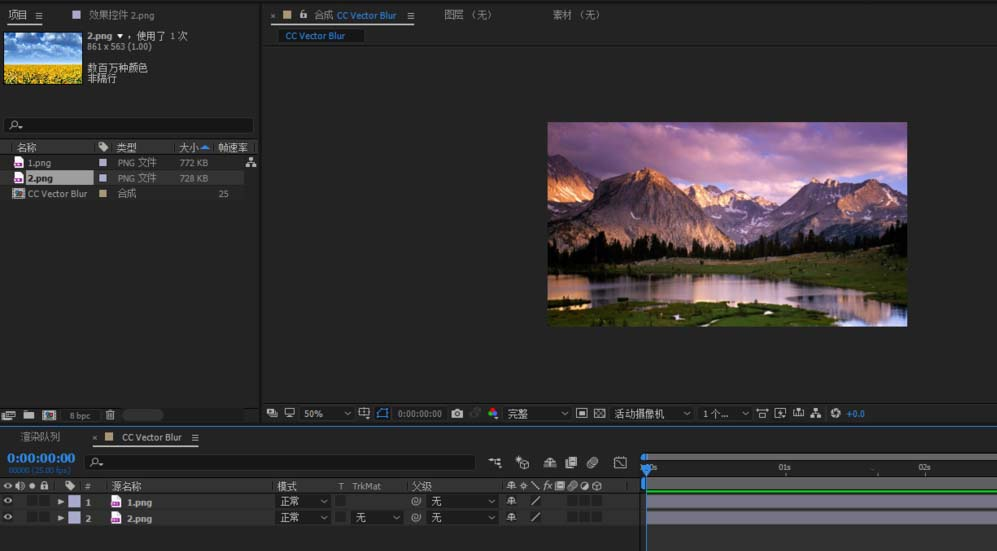This screenshot has height=551, width=997.
Task: Click the label color swatch of layer 1
Action: [x=74, y=501]
